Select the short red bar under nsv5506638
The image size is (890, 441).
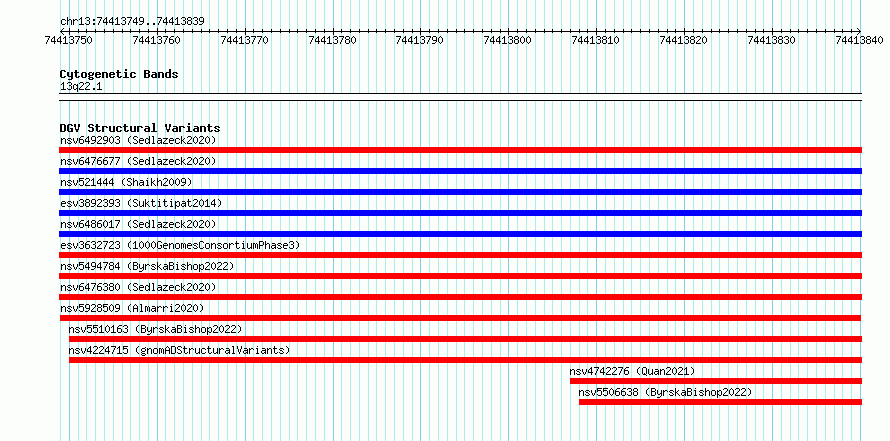click(720, 402)
